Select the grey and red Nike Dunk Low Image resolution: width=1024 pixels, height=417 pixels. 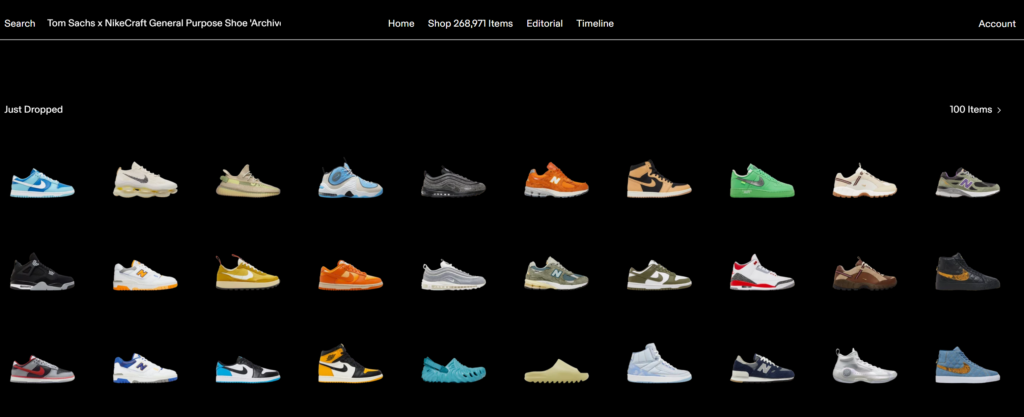[42, 369]
